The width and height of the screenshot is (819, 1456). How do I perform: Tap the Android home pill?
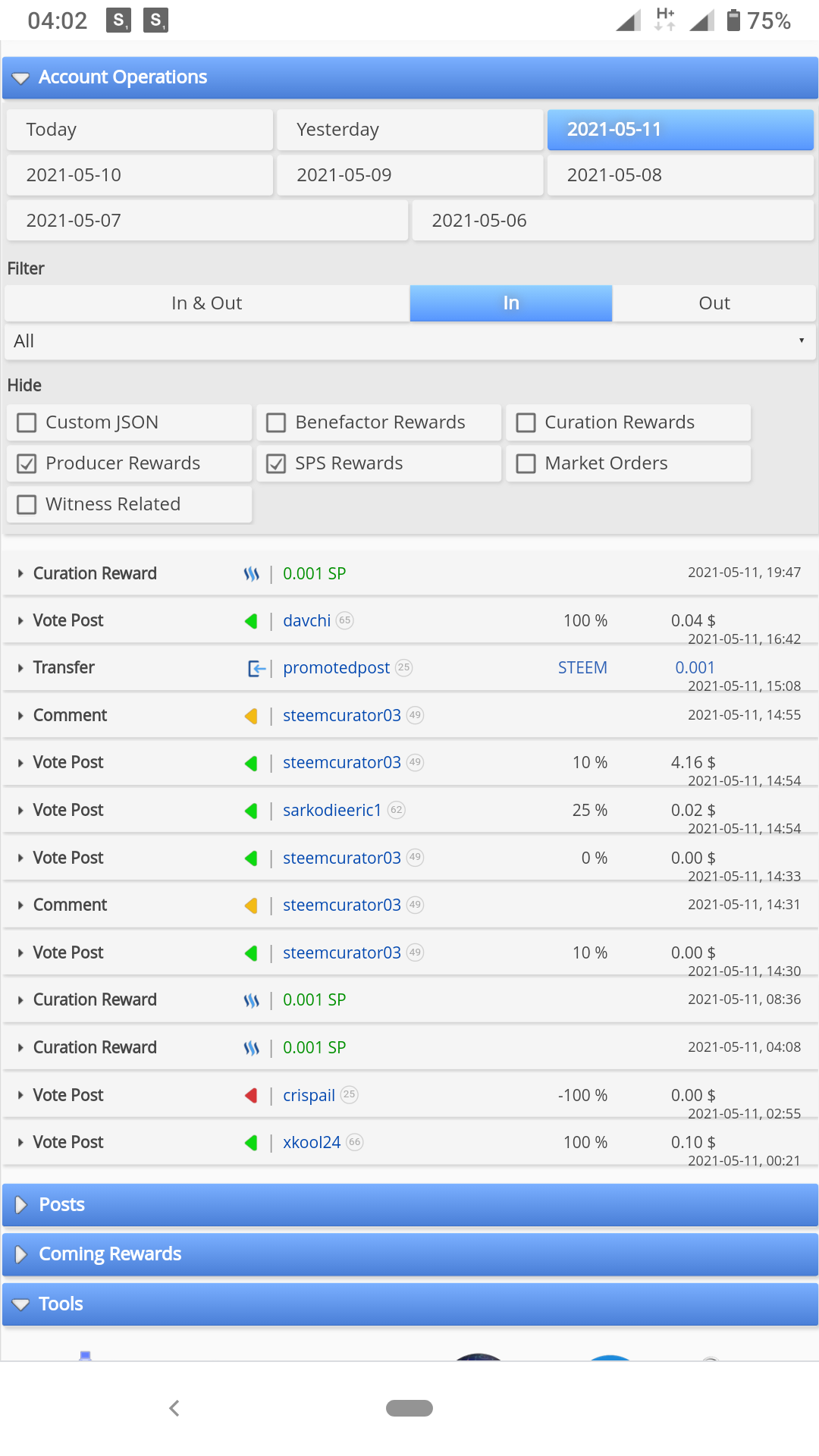(409, 1408)
